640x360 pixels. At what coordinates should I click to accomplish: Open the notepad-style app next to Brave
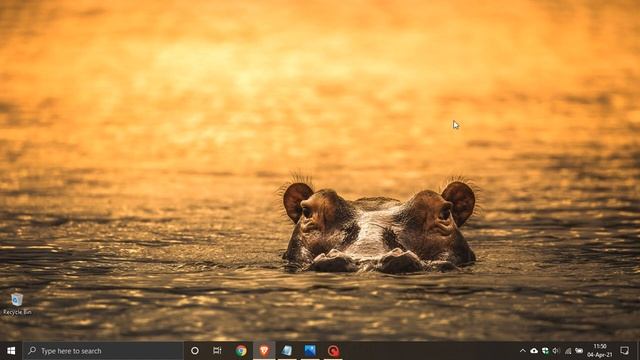287,351
